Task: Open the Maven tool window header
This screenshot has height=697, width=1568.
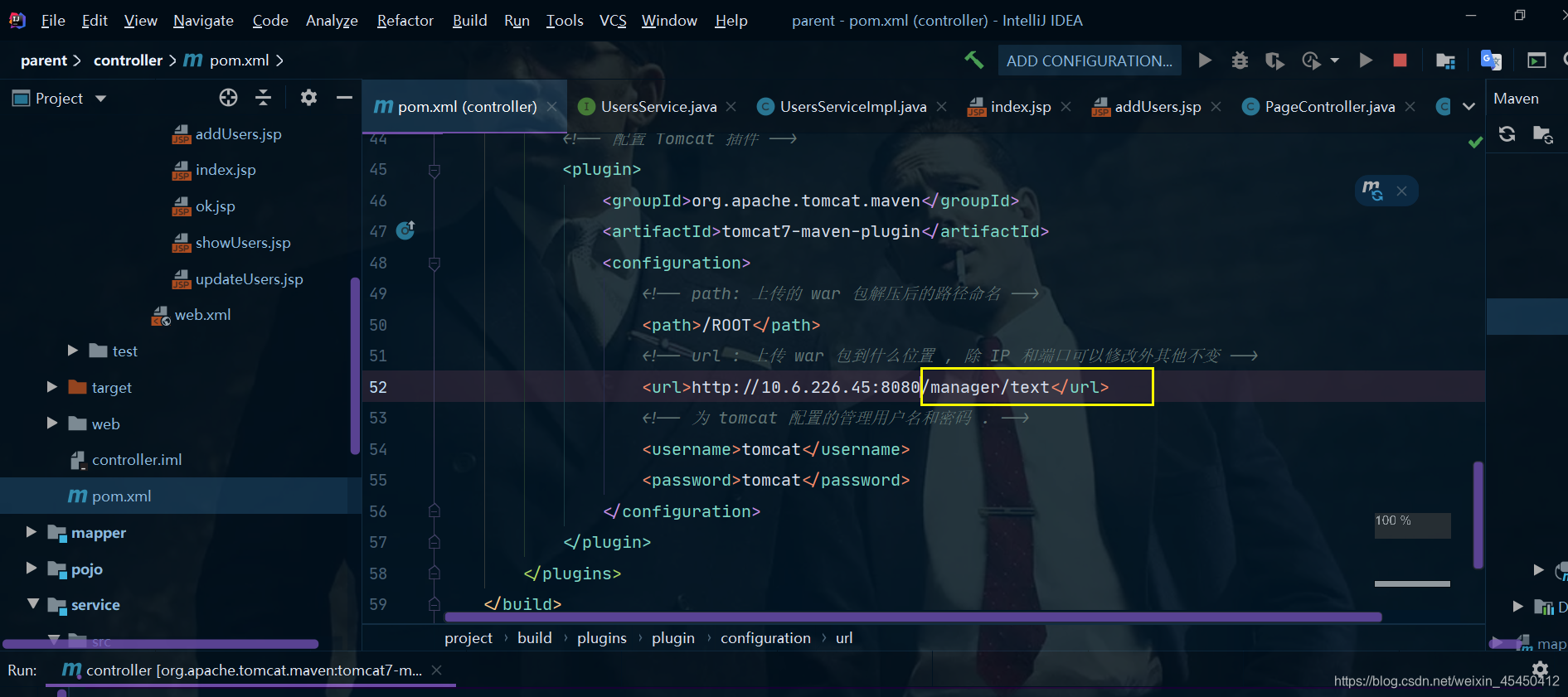Action: coord(1516,98)
